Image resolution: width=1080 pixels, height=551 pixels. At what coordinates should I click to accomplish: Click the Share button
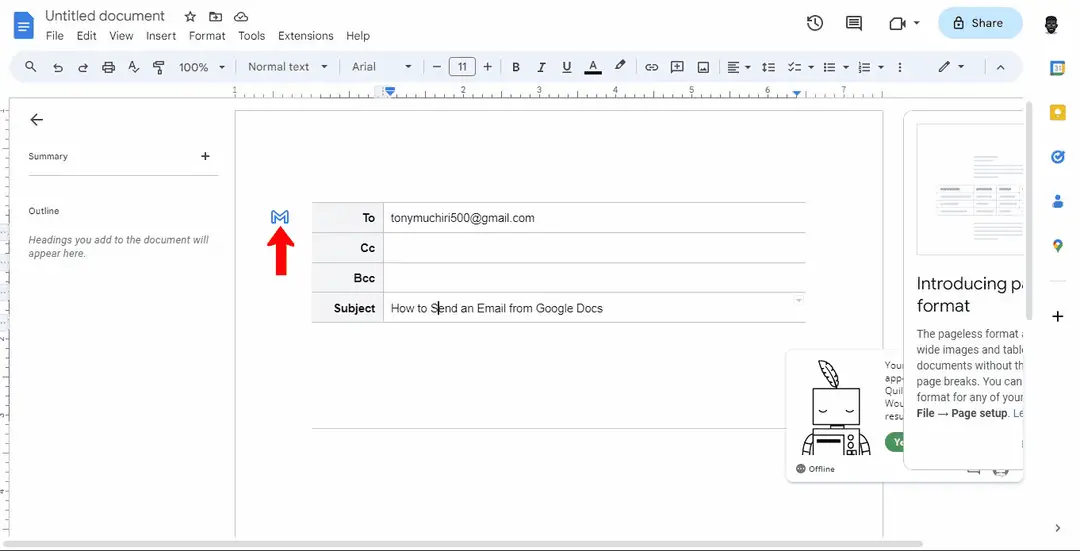[979, 23]
